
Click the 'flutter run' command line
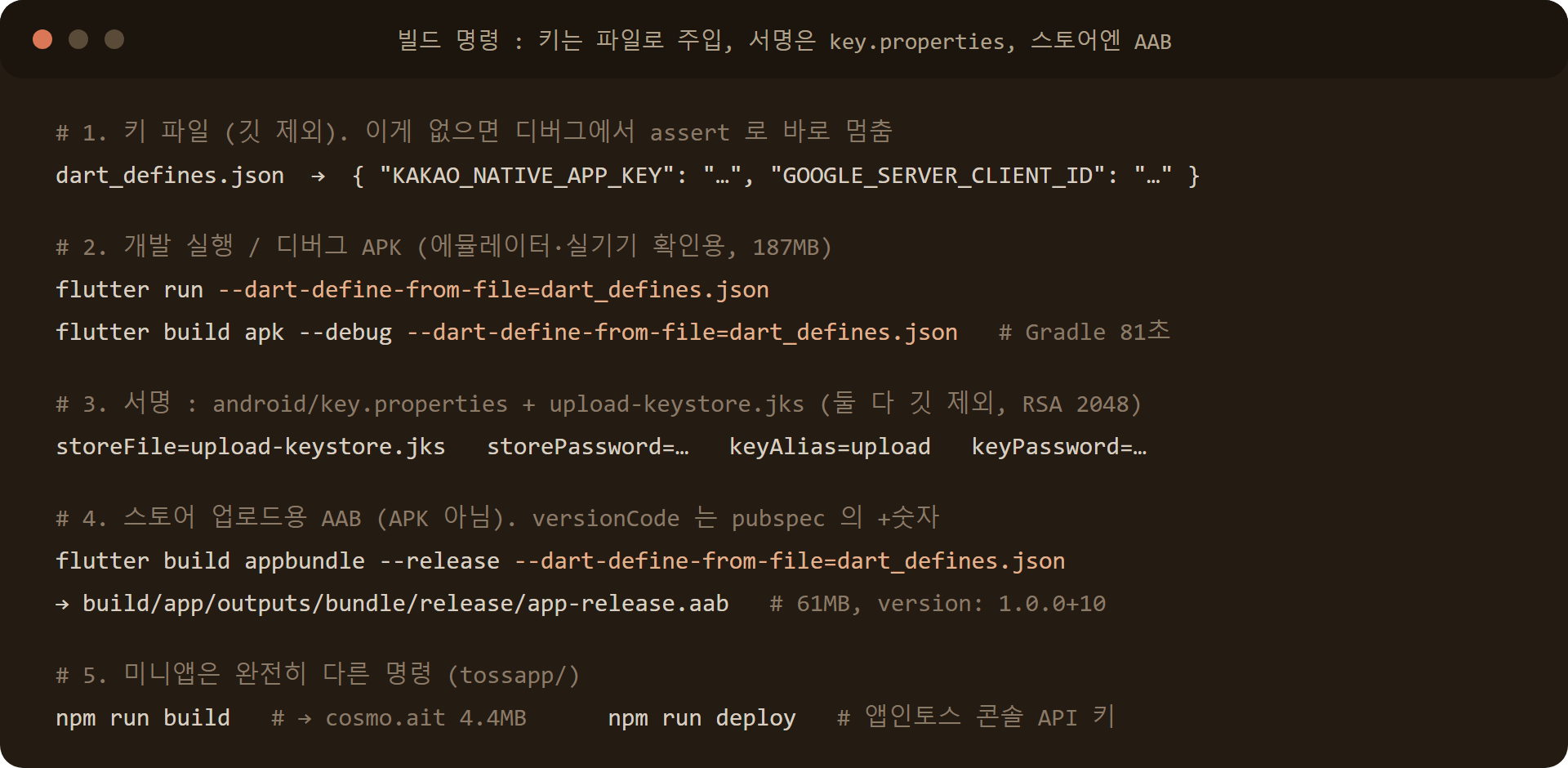tap(412, 290)
